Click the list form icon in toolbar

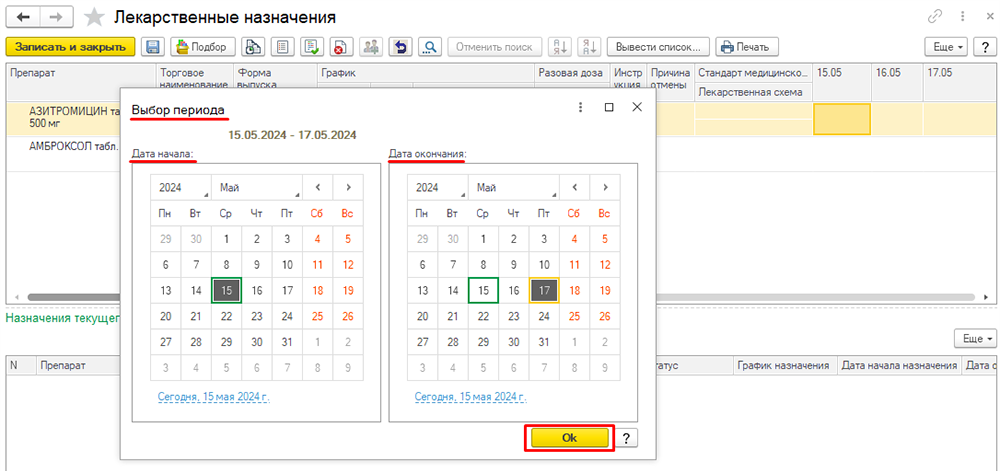click(x=283, y=47)
